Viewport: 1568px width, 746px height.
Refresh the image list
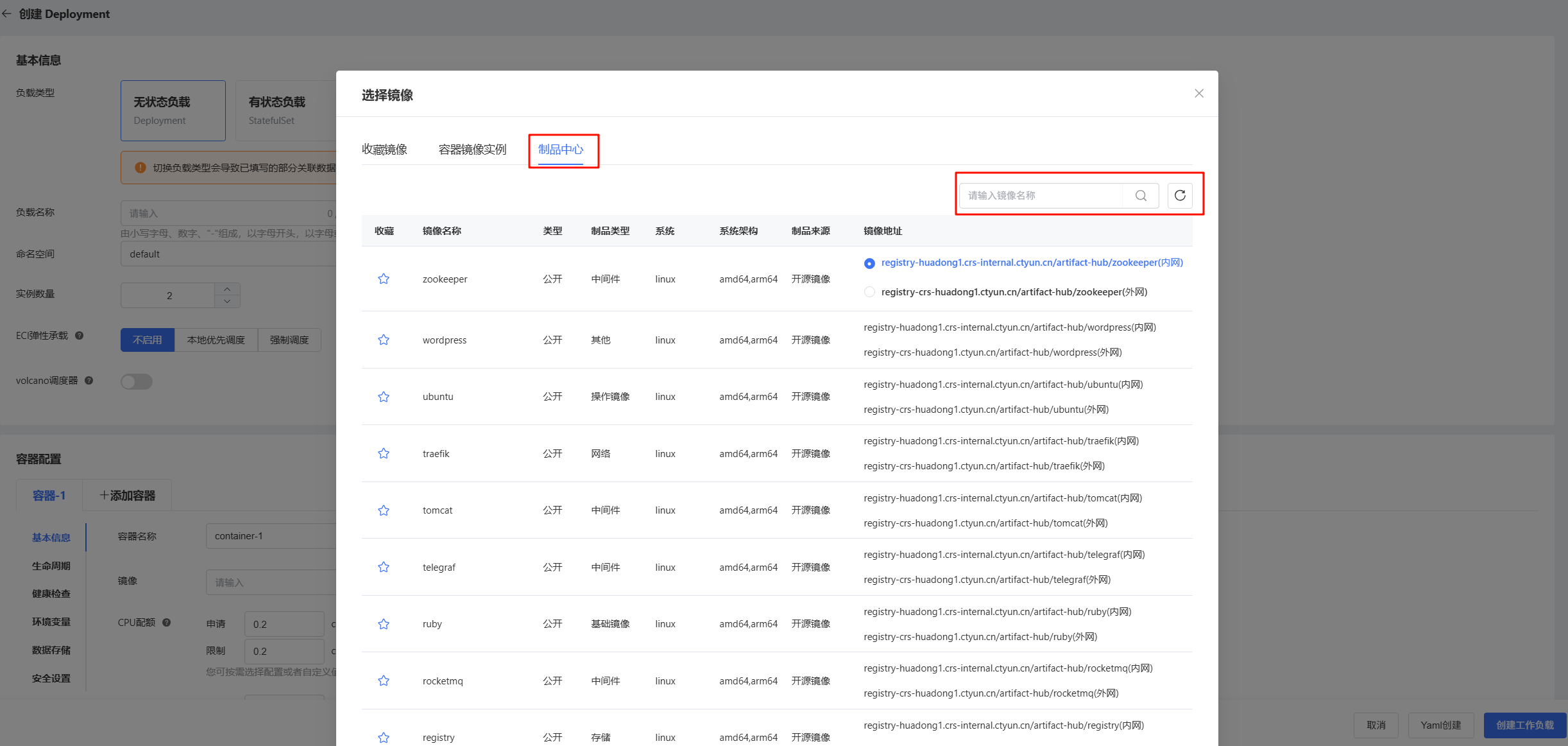click(x=1180, y=196)
